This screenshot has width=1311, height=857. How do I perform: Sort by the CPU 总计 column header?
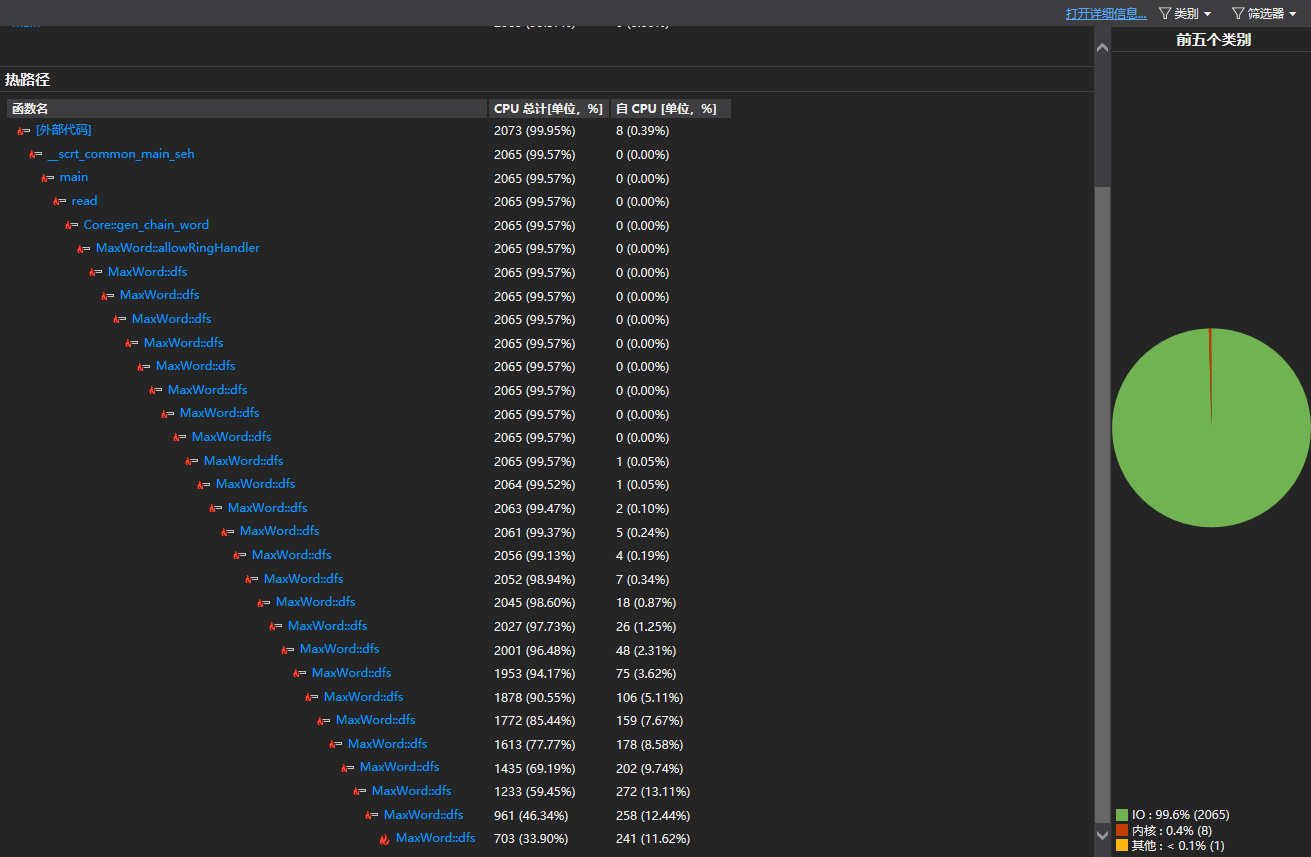(x=549, y=108)
